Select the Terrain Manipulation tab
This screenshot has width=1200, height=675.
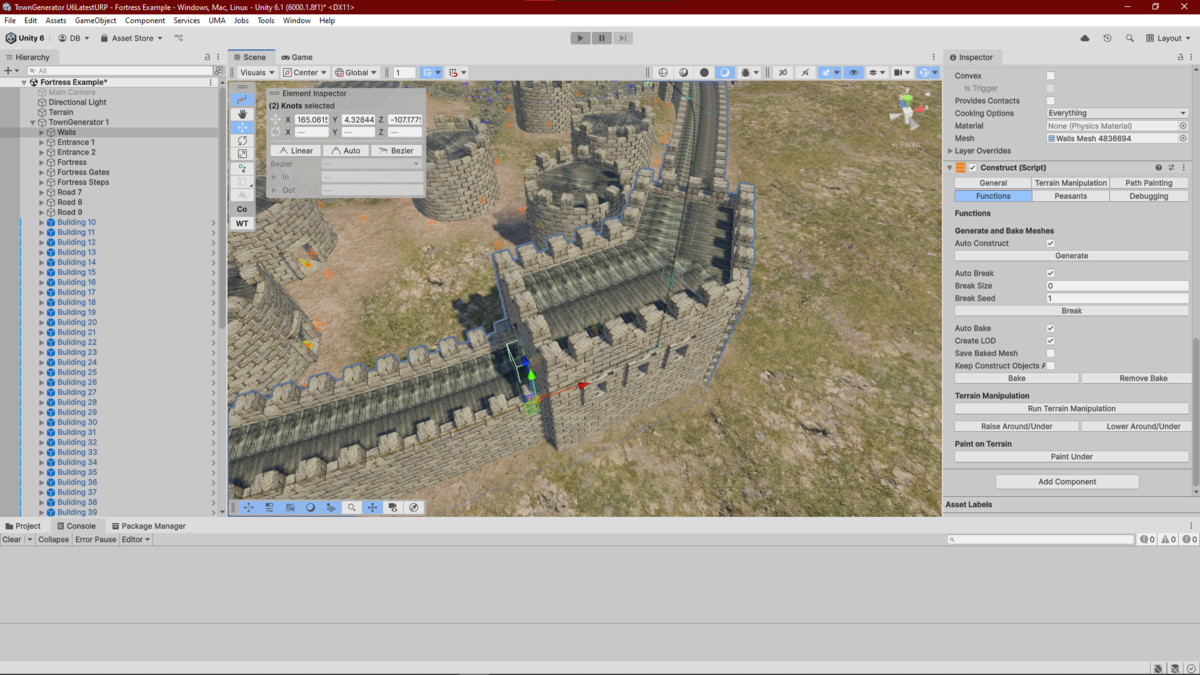pyautogui.click(x=1071, y=183)
